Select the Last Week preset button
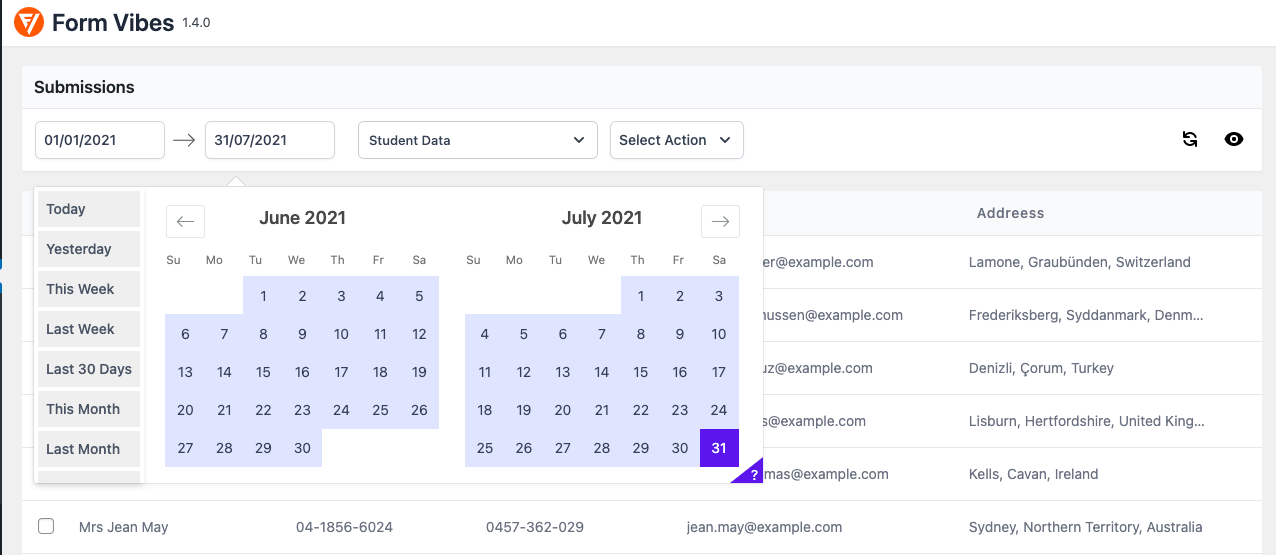This screenshot has width=1276, height=555. tap(88, 329)
